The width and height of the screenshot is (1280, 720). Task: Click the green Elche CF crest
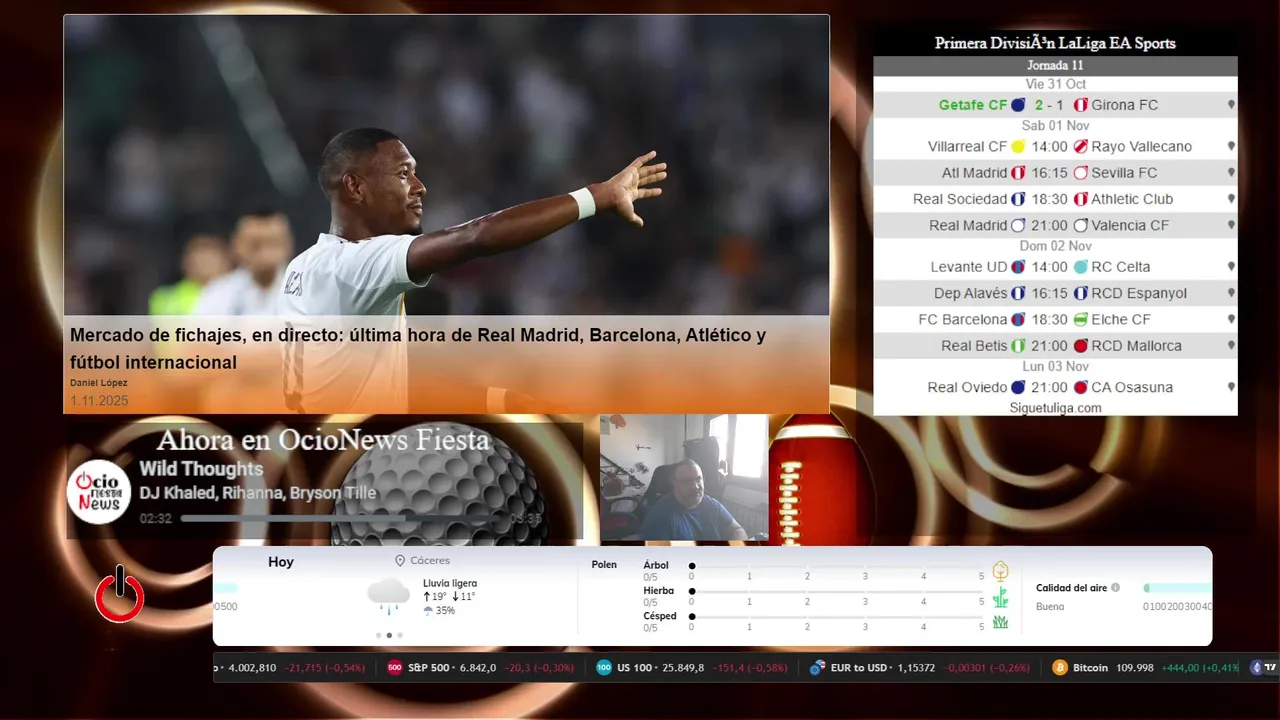(1080, 320)
